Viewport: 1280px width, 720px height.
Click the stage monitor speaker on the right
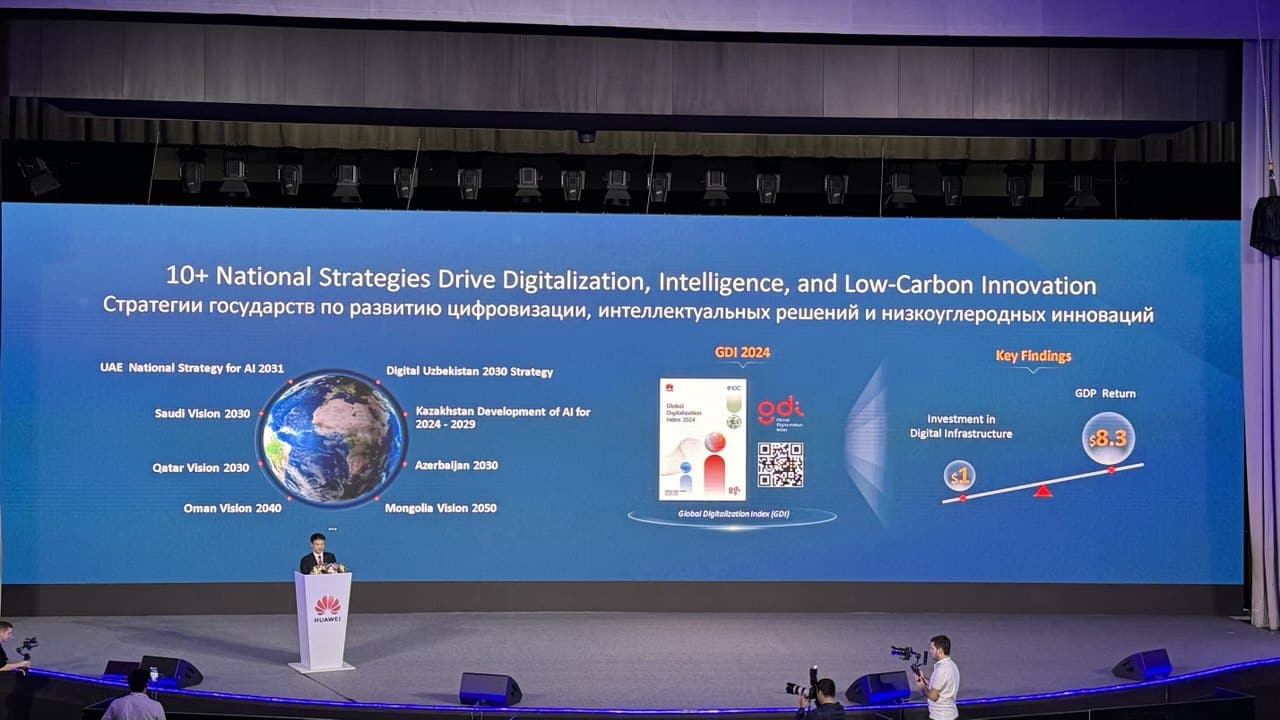[x=1142, y=665]
